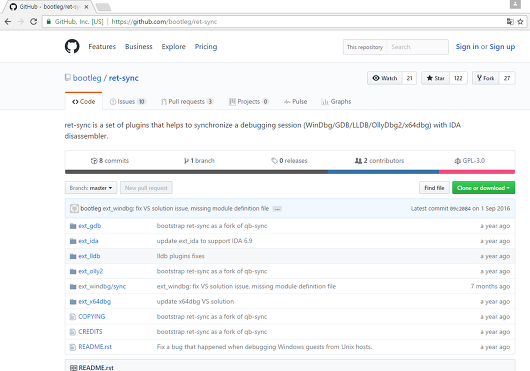Open commit 'update x64dbg VS solution'
This screenshot has width=530, height=371.
[x=195, y=302]
